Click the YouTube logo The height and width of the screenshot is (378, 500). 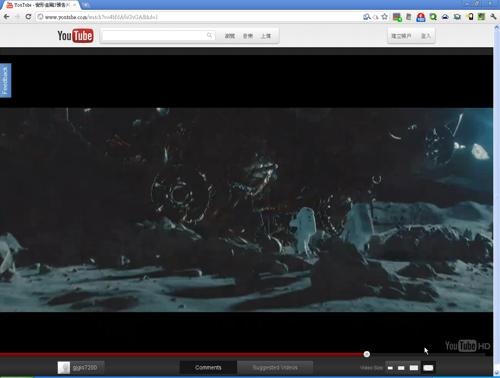point(75,36)
